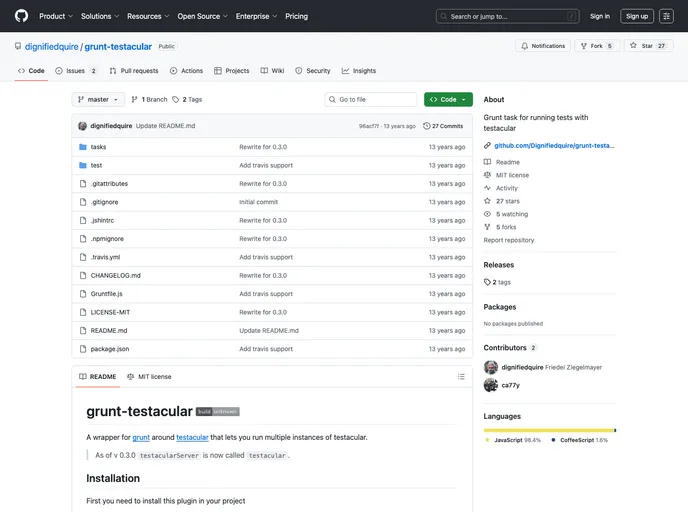
Task: Click the tag icon beside 2 Tags
Action: tap(176, 100)
